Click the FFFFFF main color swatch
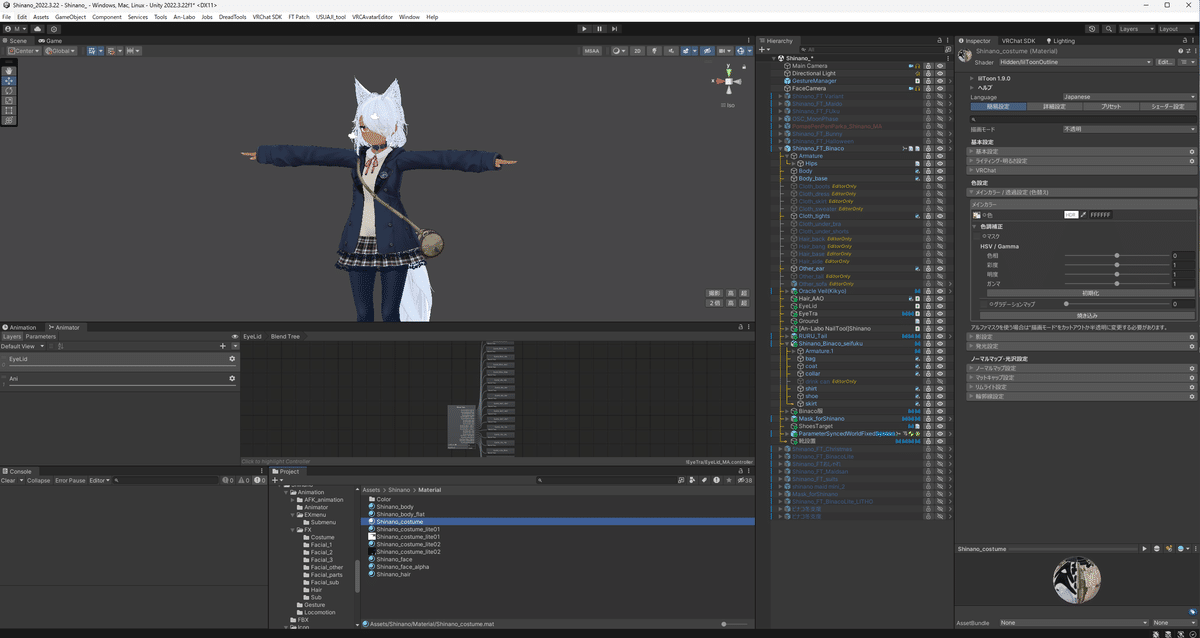1200x638 pixels. [x=1101, y=214]
